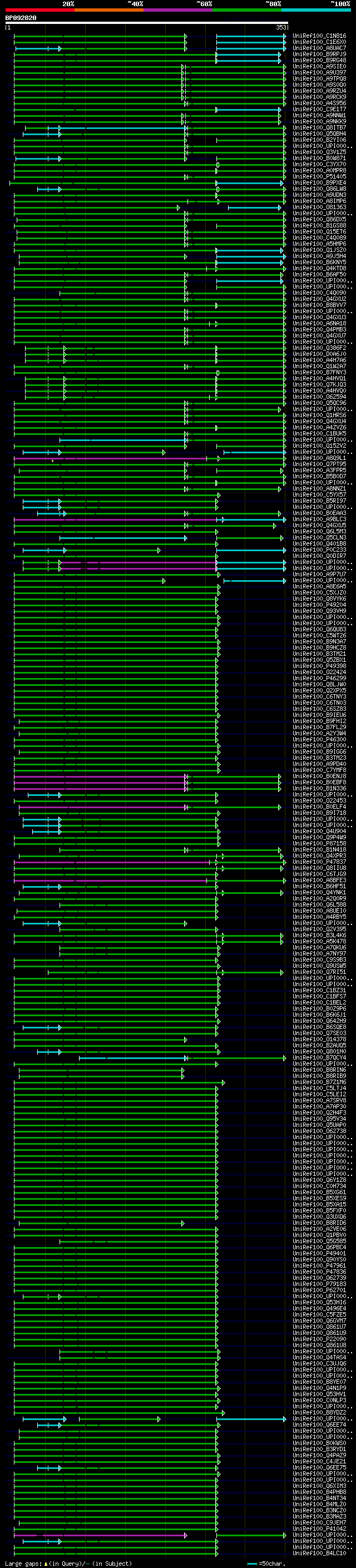This screenshot has width=356, height=1568.
Task: Select the UniRef100_B2YI06 entry
Action: click(319, 140)
